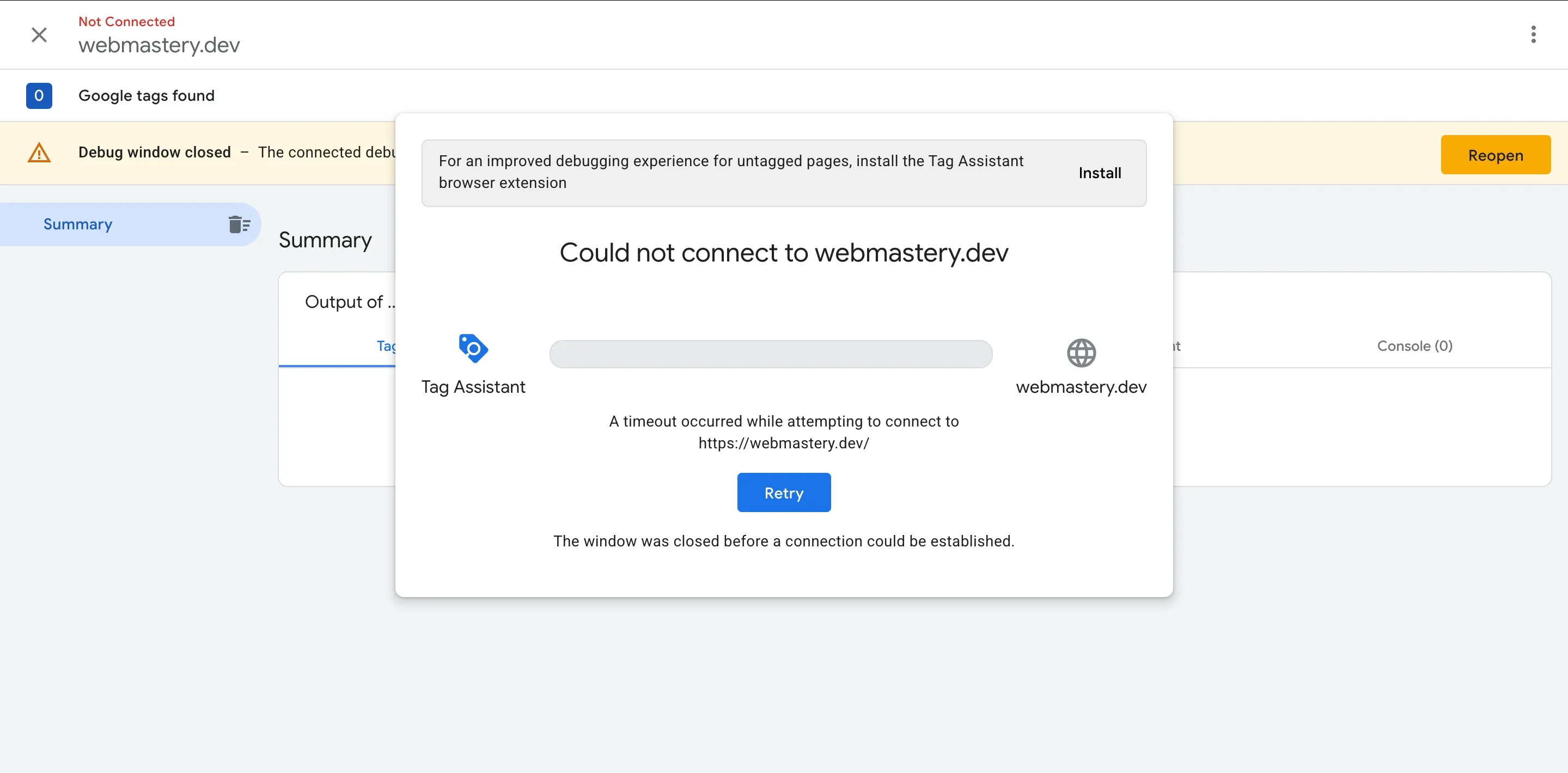Click the Retry button
The image size is (1568, 773).
(x=783, y=492)
